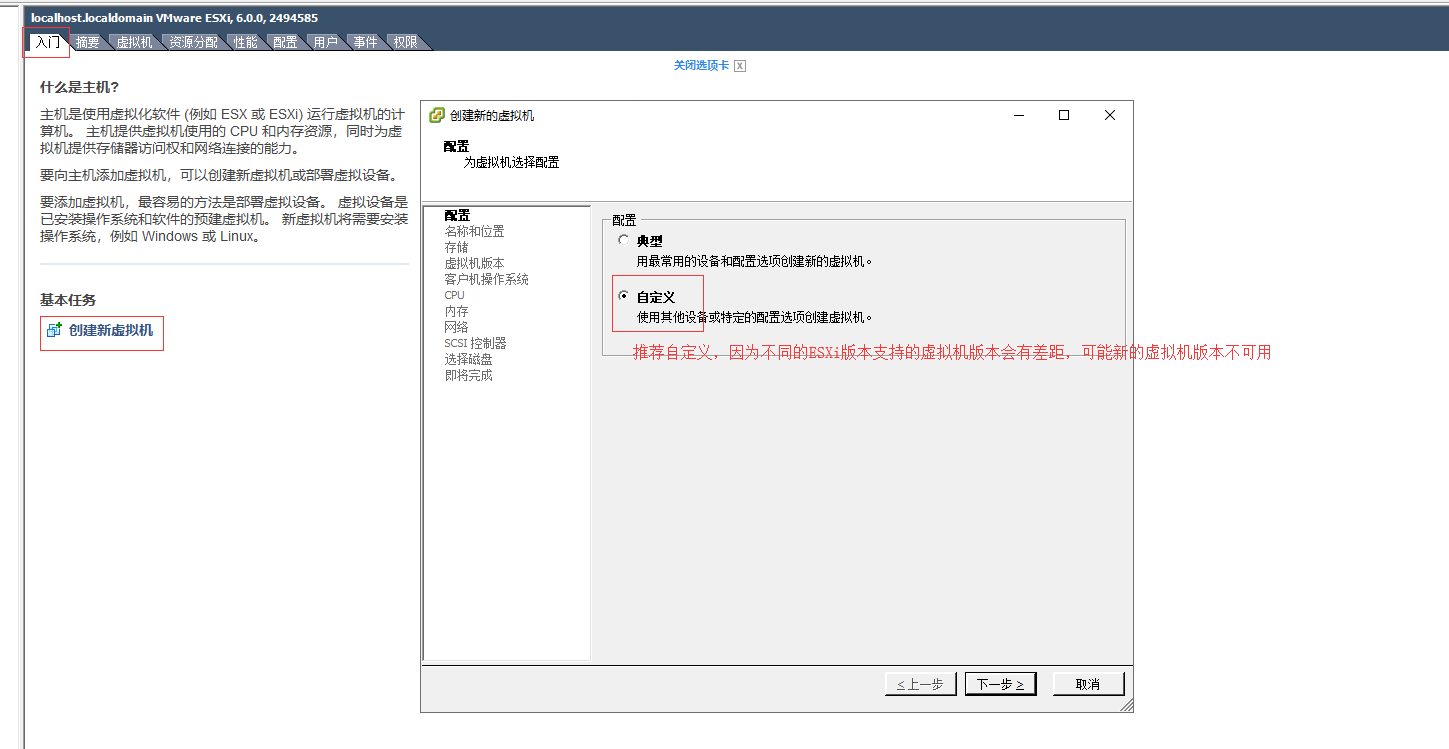
Task: Click the 基本任务 heading
Action: (x=68, y=300)
